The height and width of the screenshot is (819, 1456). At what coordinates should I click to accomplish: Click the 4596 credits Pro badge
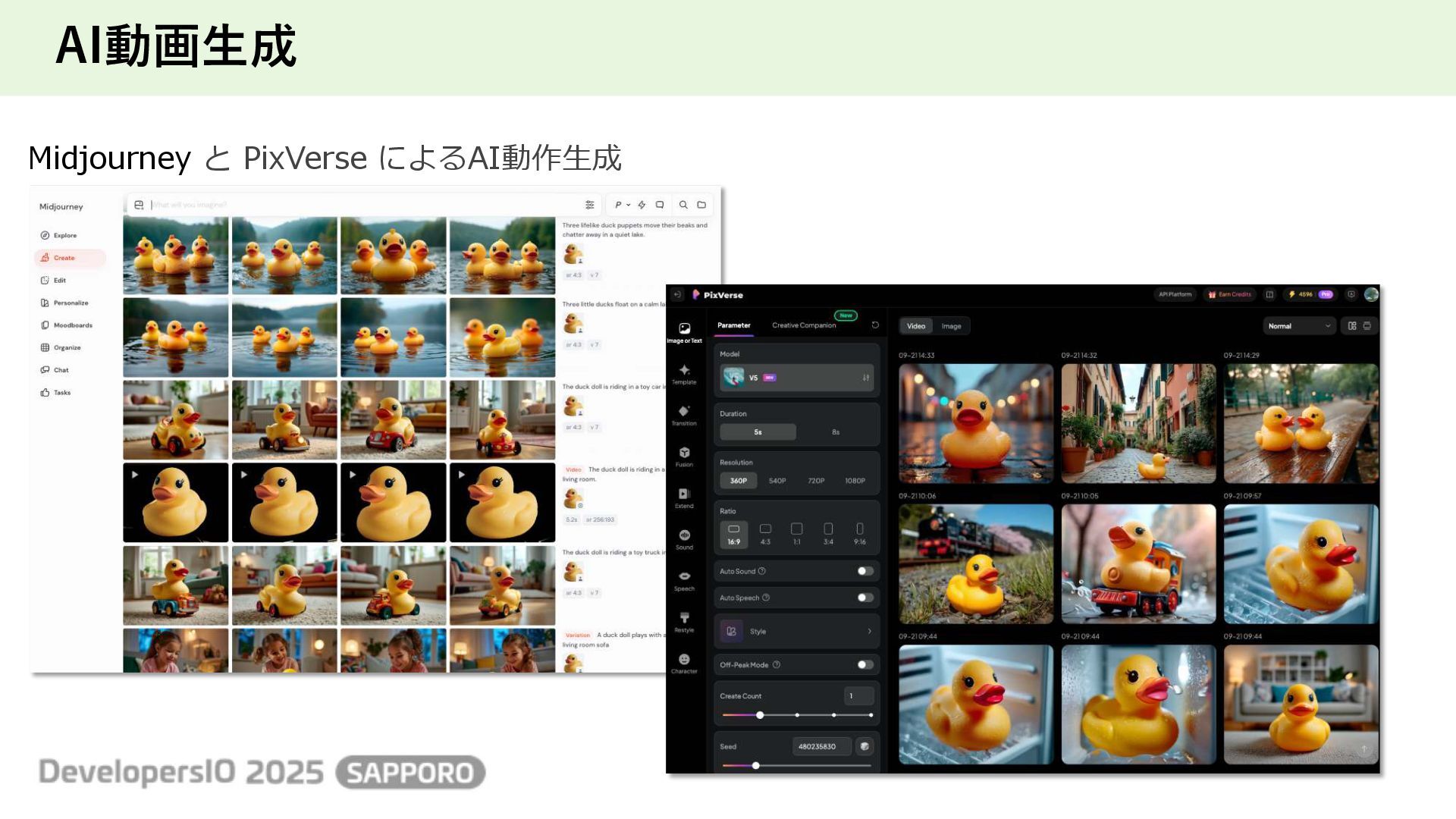[1311, 294]
